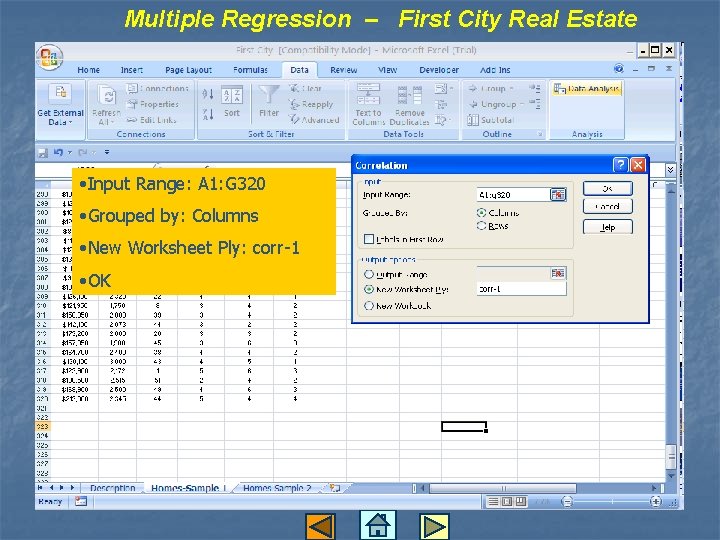
Task: Close the Correlation dialog
Action: 638,165
